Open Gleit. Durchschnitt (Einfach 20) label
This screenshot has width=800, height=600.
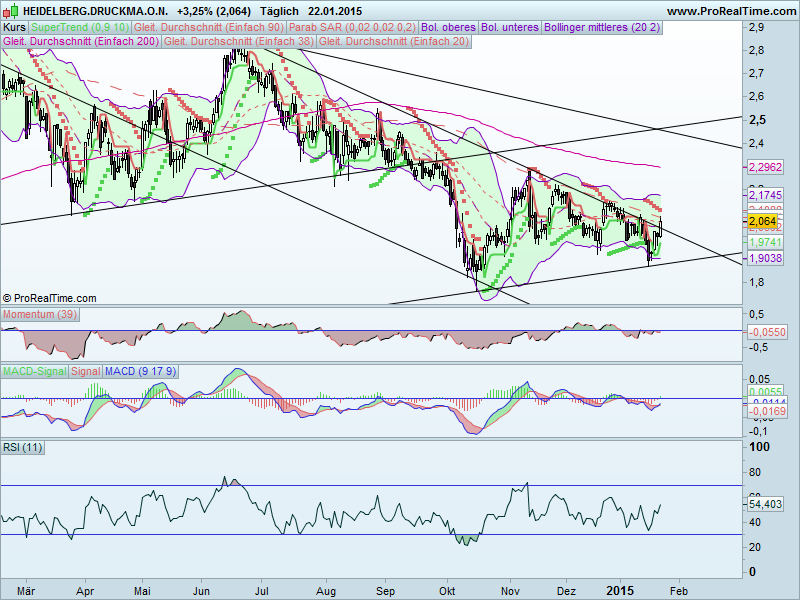(x=393, y=41)
